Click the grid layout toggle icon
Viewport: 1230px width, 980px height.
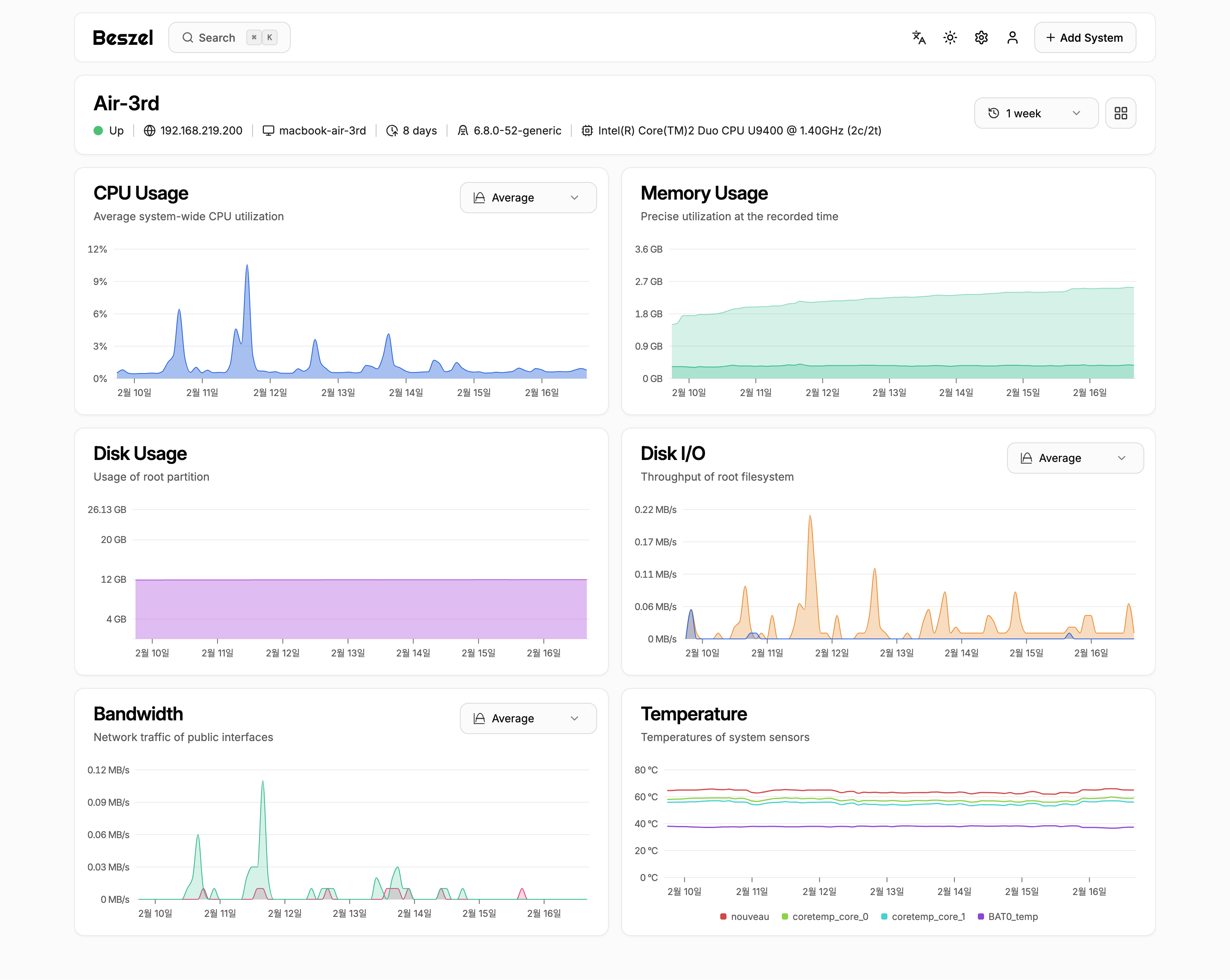[1120, 112]
